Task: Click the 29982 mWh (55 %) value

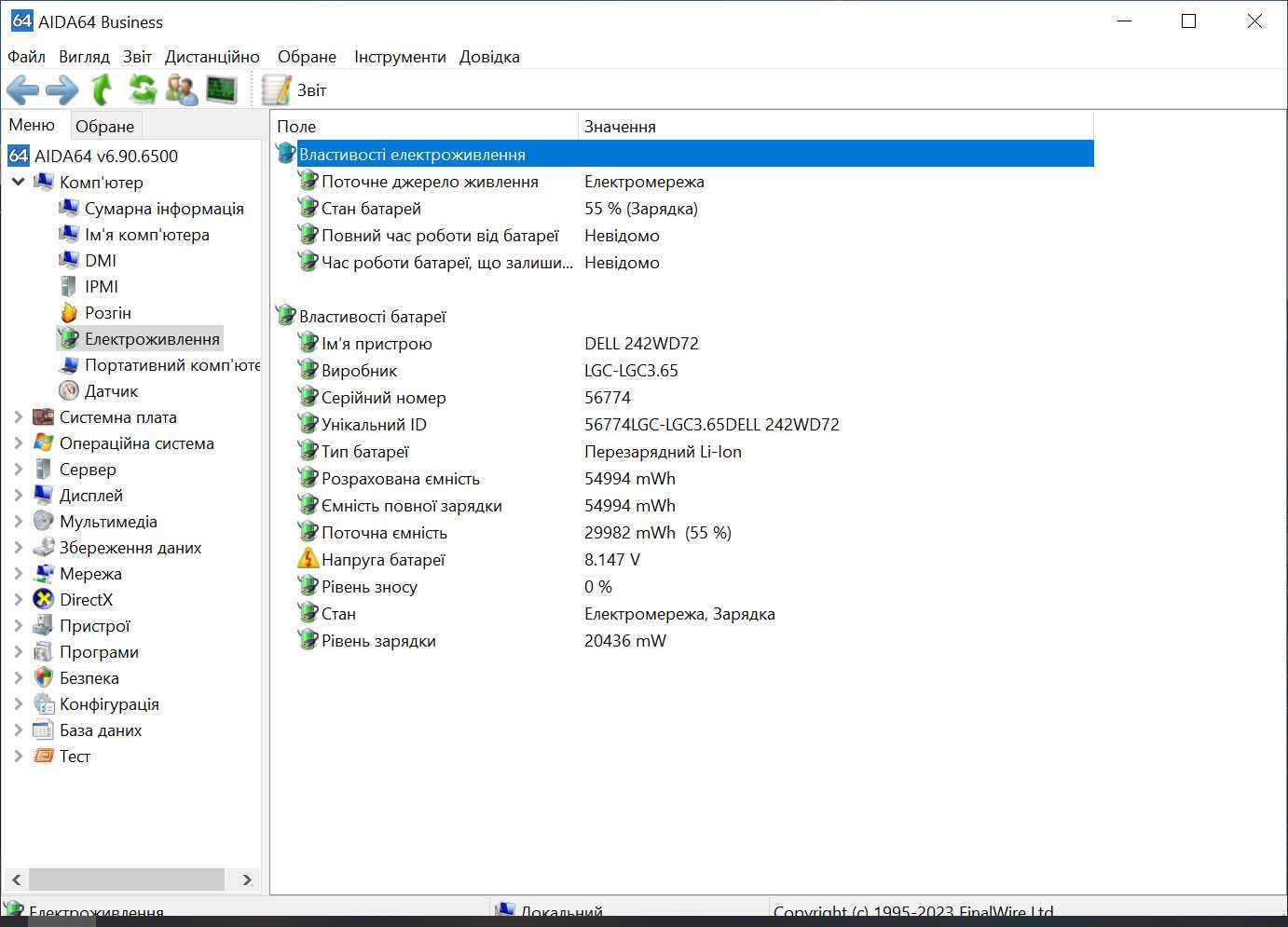Action: (658, 533)
